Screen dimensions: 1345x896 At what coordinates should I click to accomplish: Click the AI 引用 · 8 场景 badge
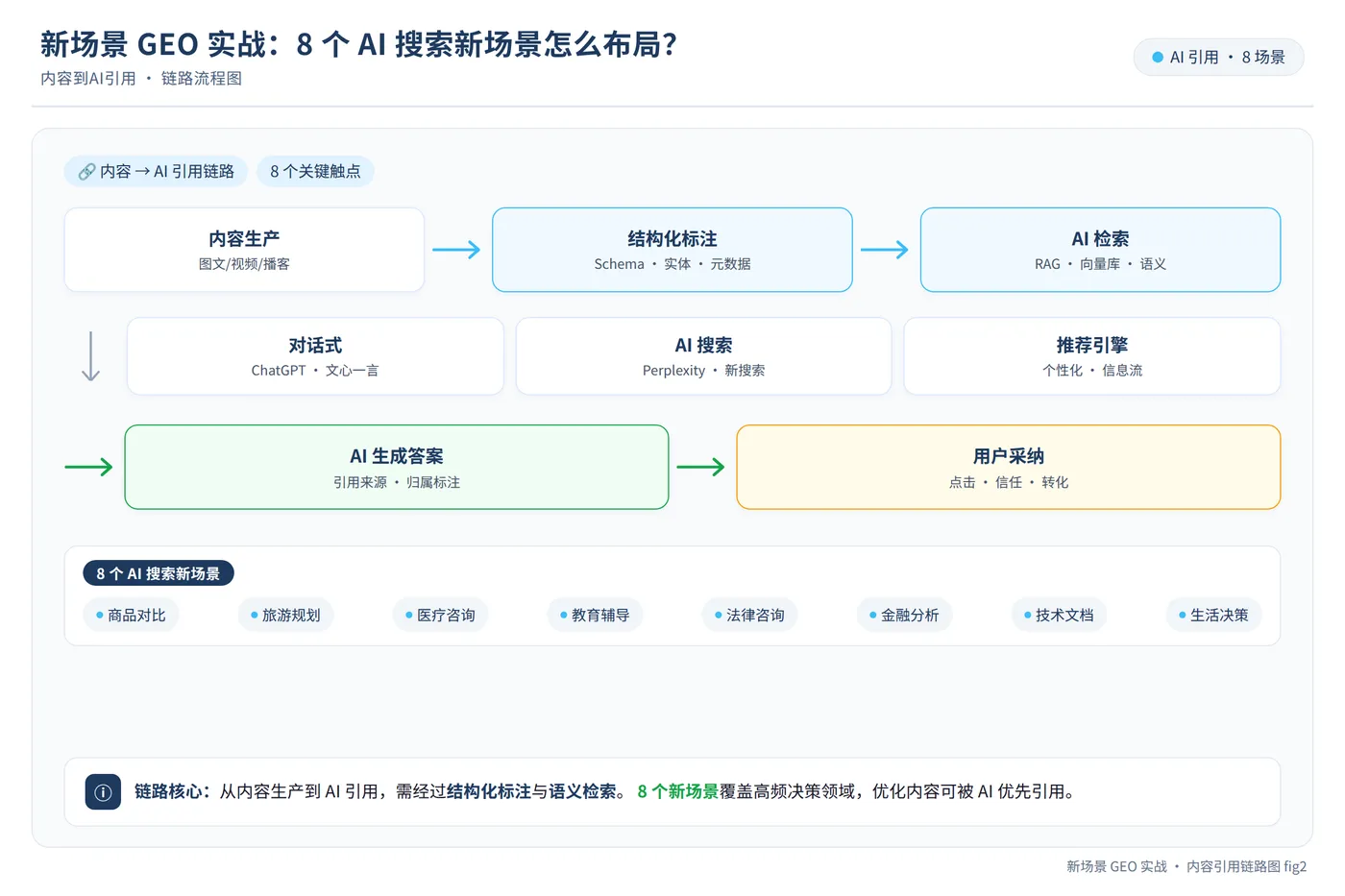tap(1218, 58)
